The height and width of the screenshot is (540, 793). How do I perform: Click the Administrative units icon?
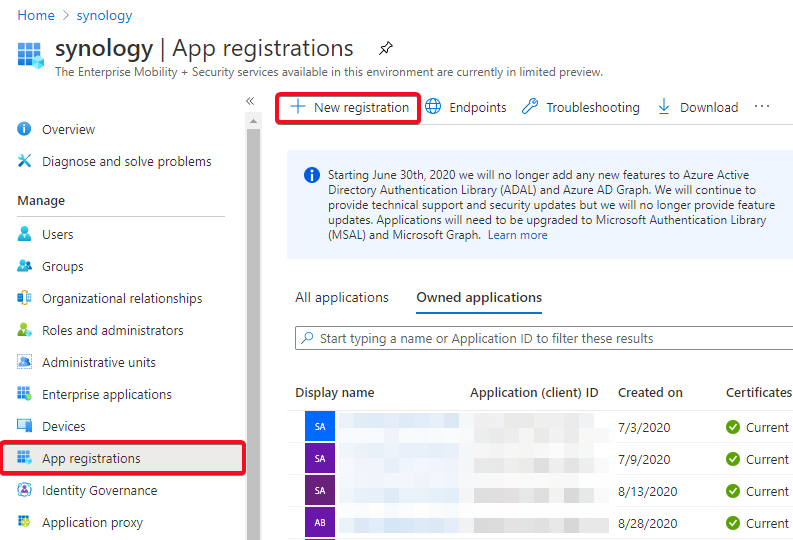click(x=24, y=362)
